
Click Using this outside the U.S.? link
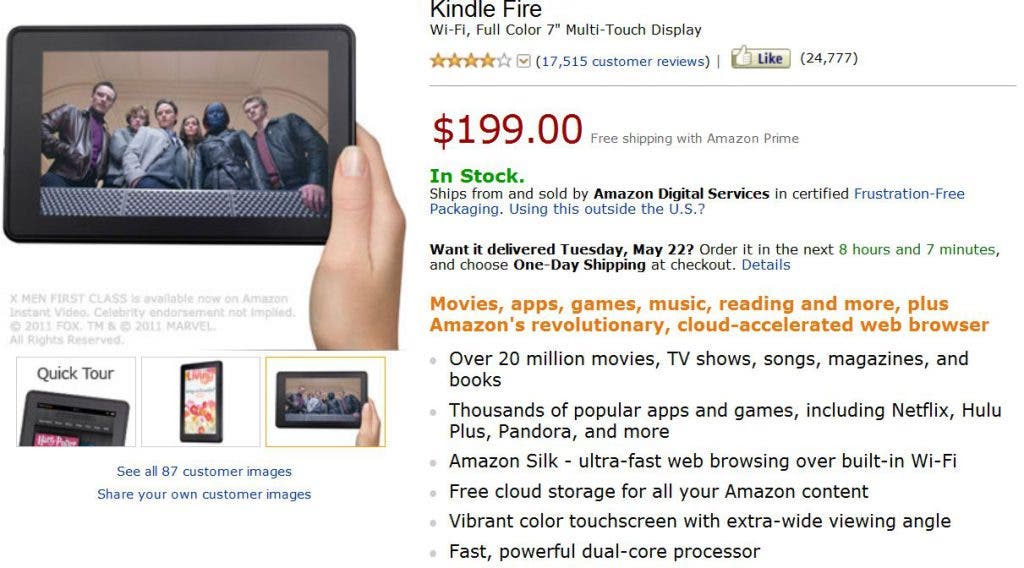click(607, 209)
